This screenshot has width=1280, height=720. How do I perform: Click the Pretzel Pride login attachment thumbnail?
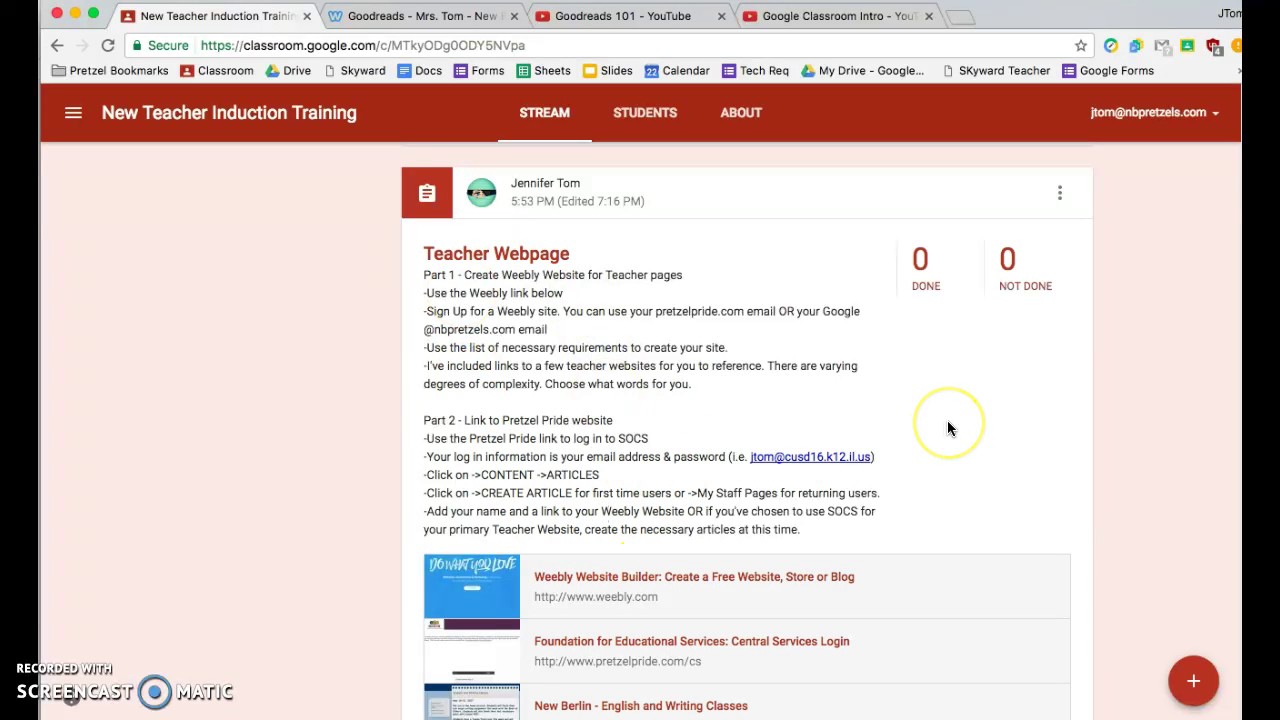click(472, 651)
